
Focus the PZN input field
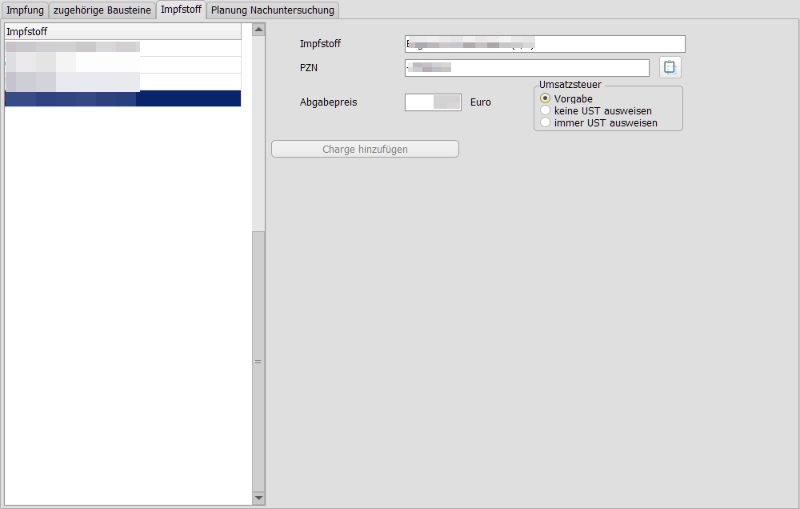[x=527, y=68]
